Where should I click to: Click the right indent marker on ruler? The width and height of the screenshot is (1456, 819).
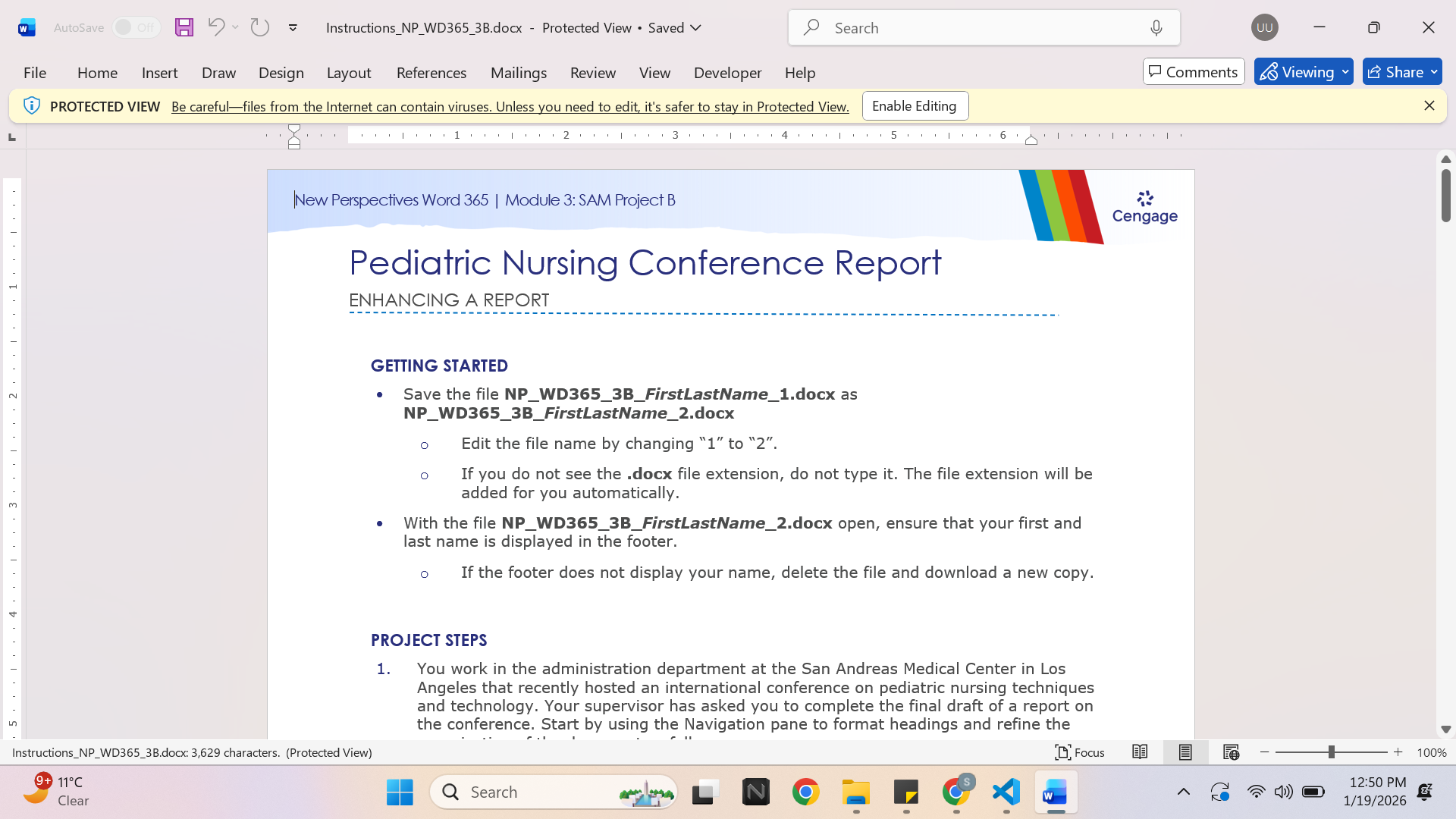(1031, 140)
